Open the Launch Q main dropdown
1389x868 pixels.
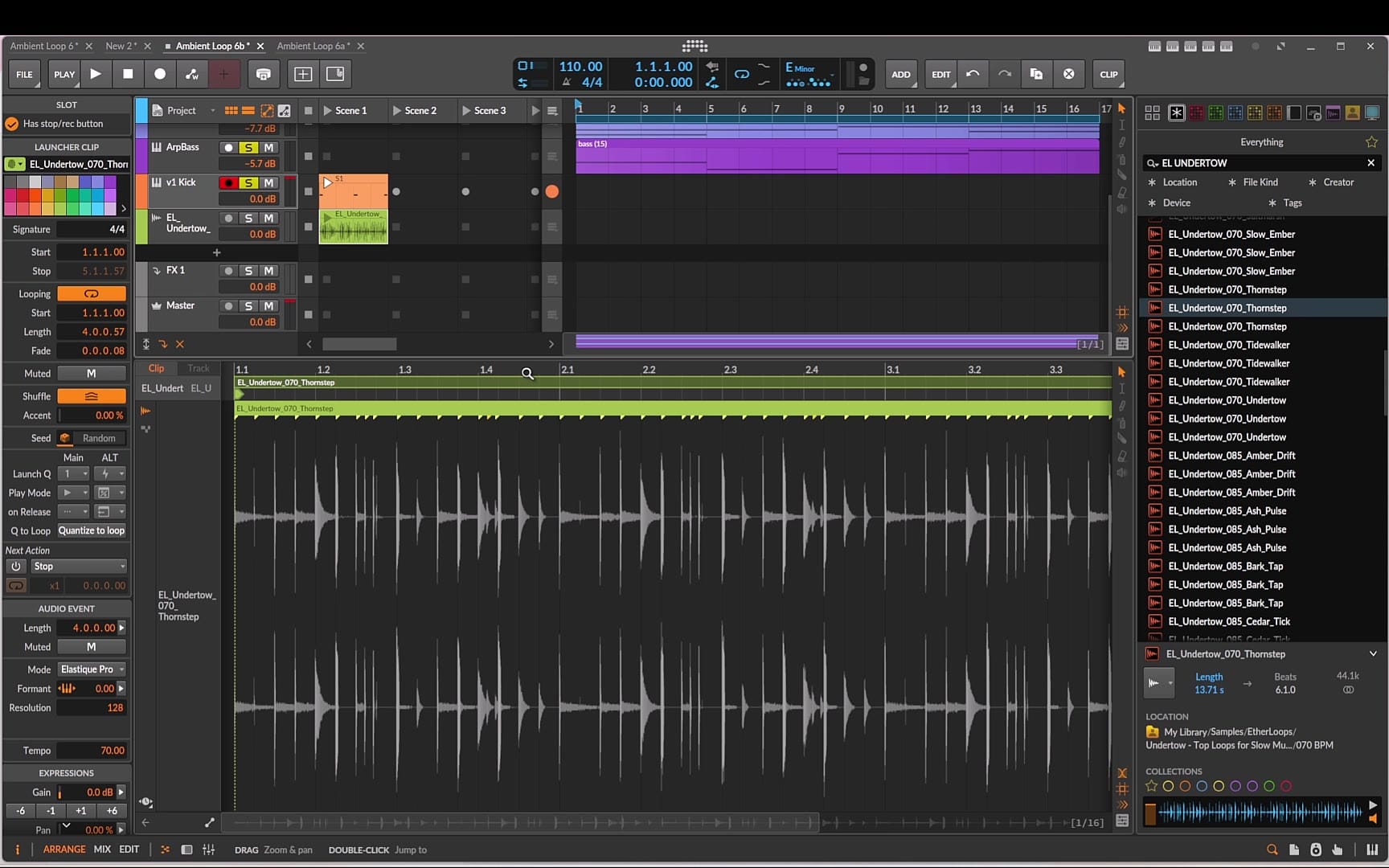click(73, 474)
